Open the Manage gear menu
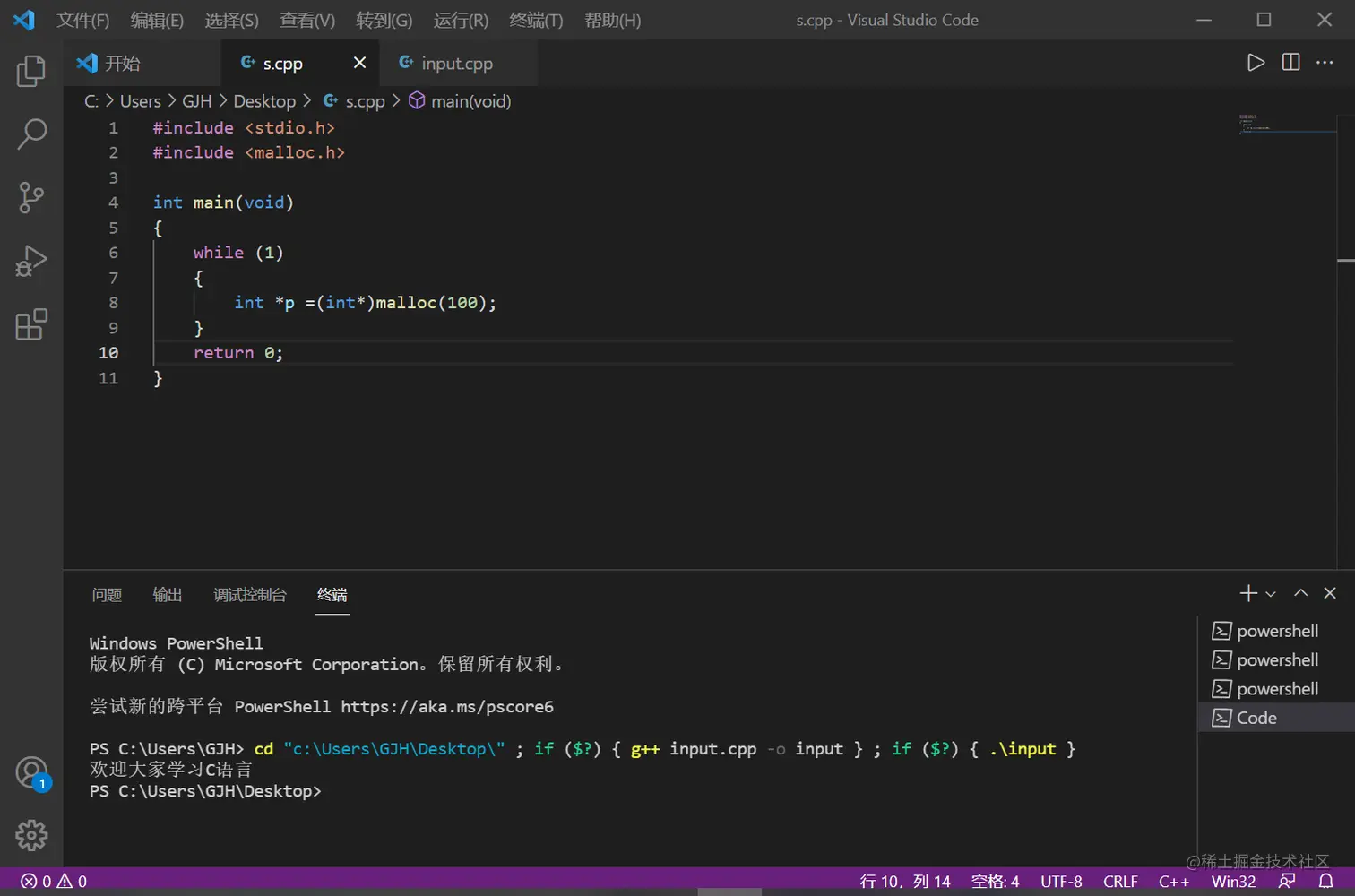 click(x=31, y=835)
